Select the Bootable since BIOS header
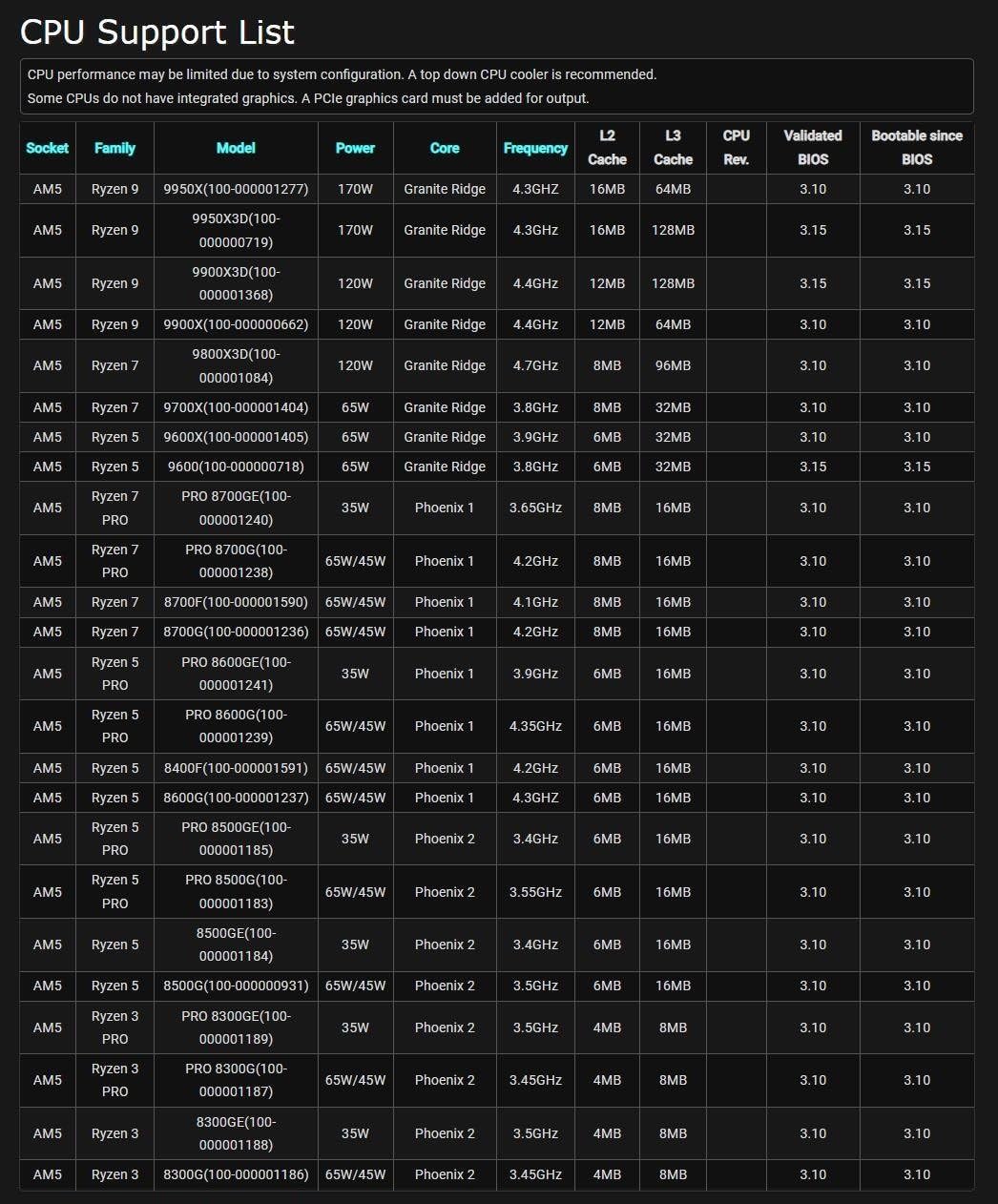998x1204 pixels. coord(917,148)
